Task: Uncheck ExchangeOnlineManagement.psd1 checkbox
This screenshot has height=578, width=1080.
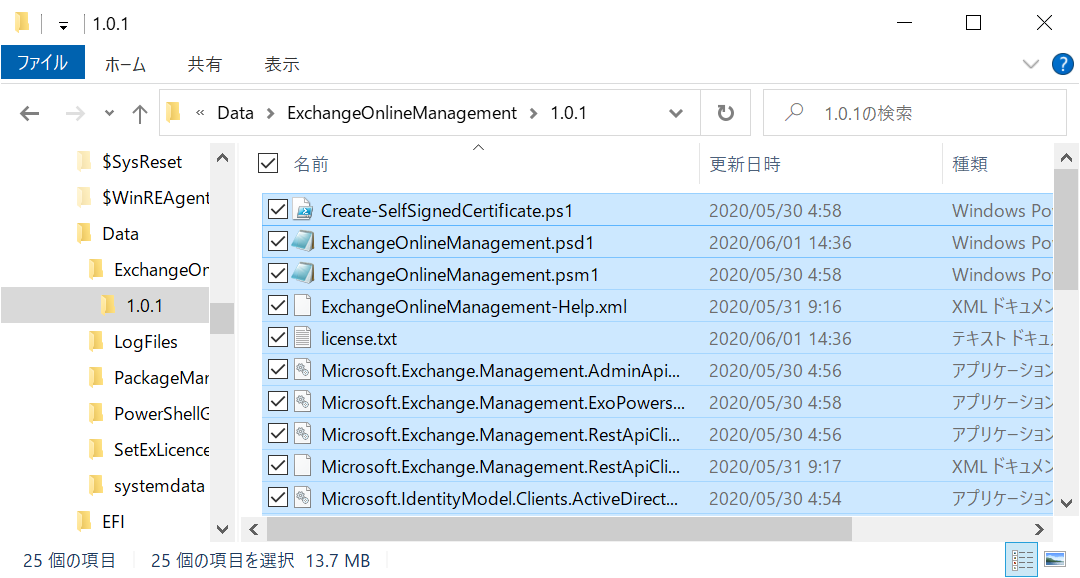Action: [278, 242]
